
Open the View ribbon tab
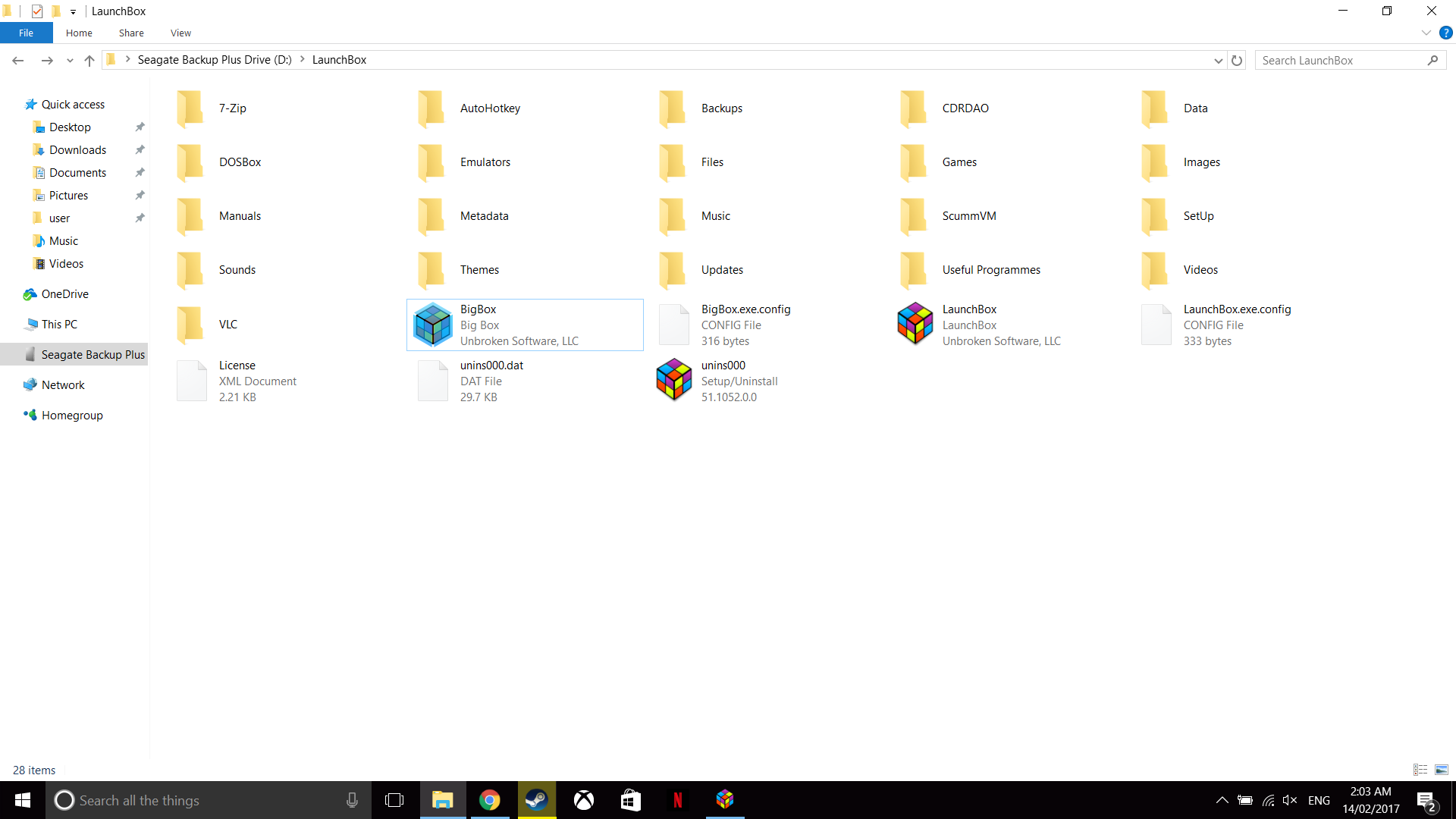[180, 33]
